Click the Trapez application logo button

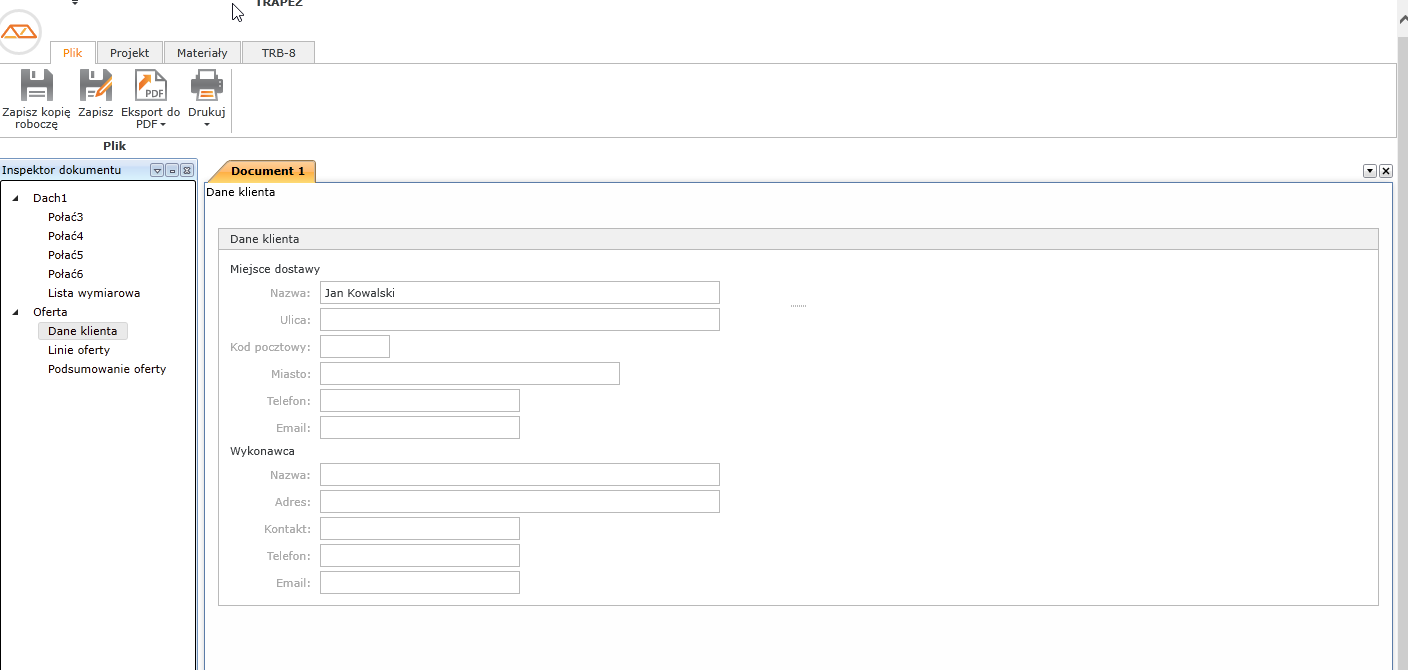(x=20, y=32)
